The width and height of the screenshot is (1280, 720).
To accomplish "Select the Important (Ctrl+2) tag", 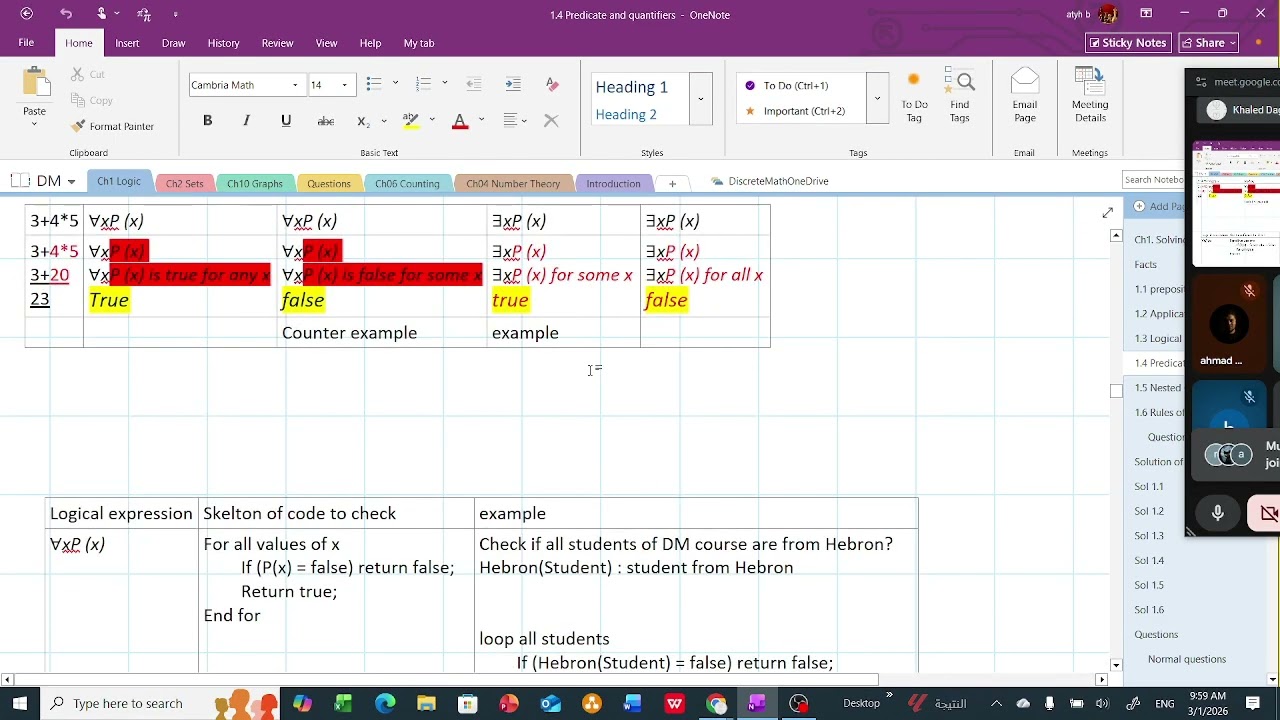I will (x=803, y=111).
